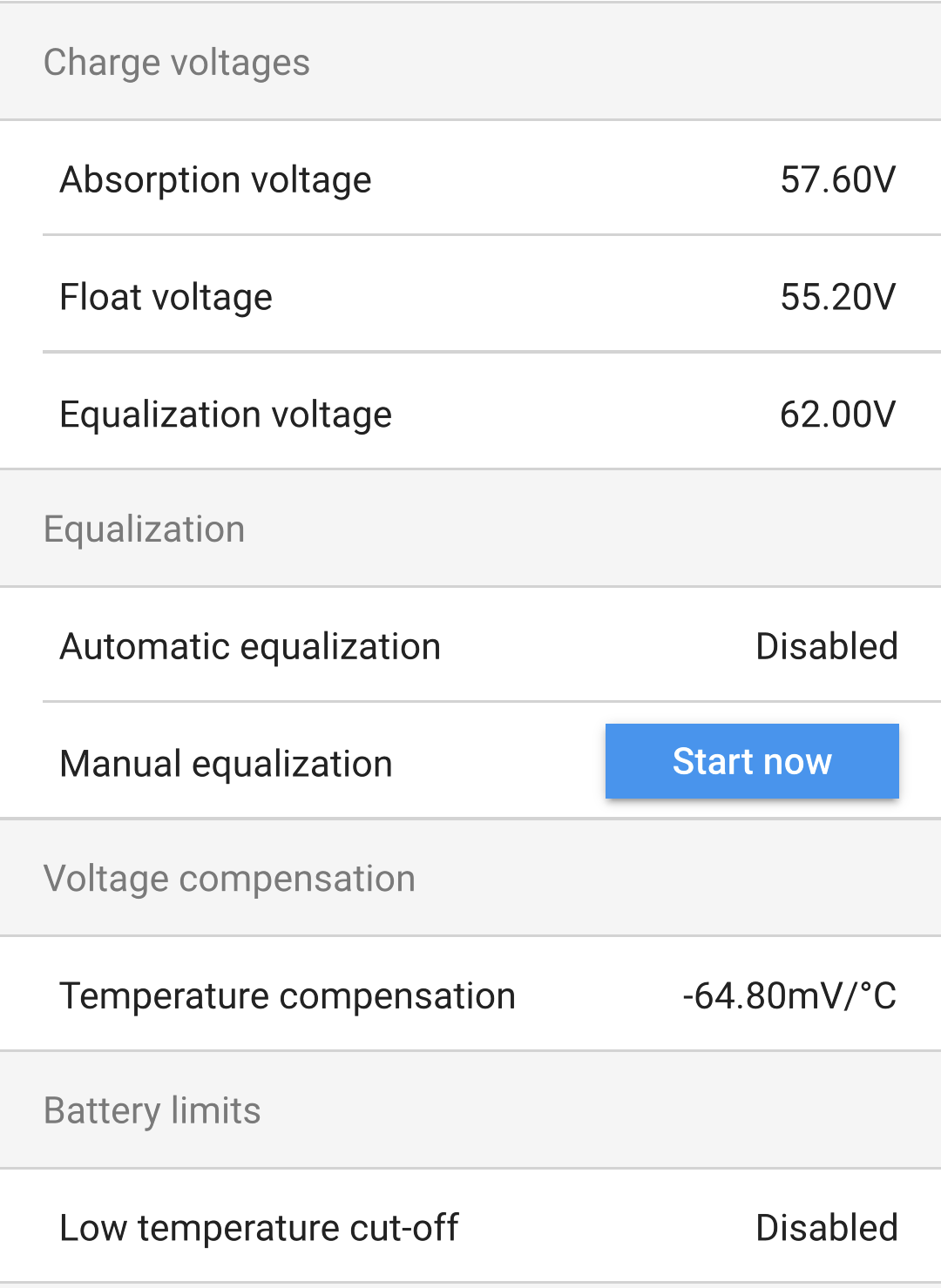Open the Float voltage setting

click(x=166, y=297)
